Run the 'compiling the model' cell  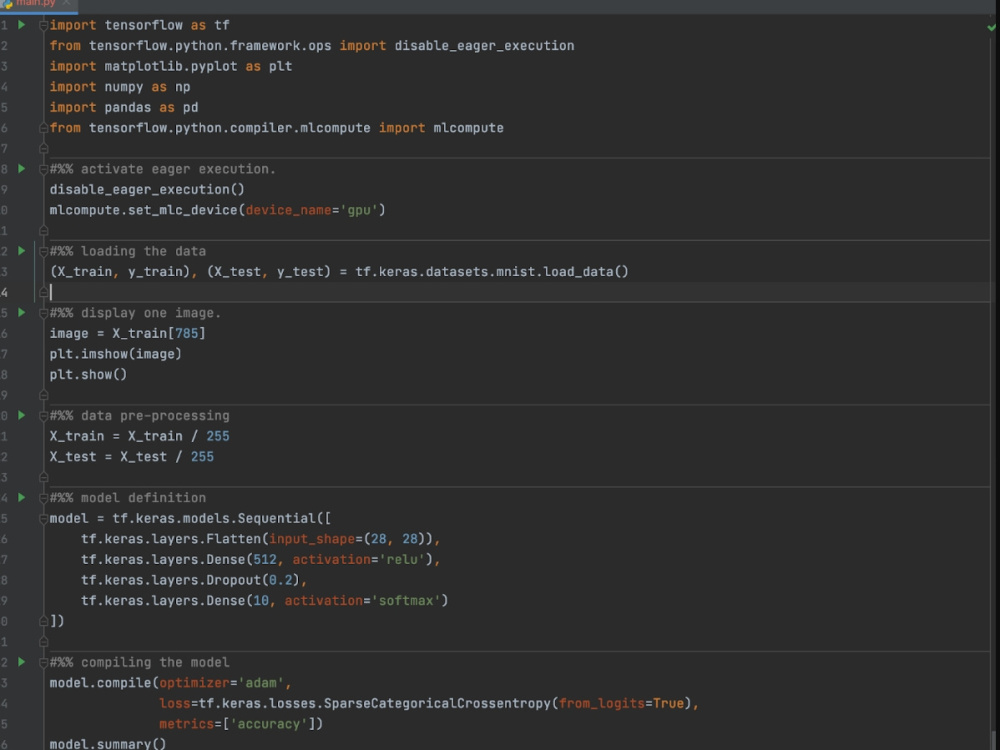point(22,662)
